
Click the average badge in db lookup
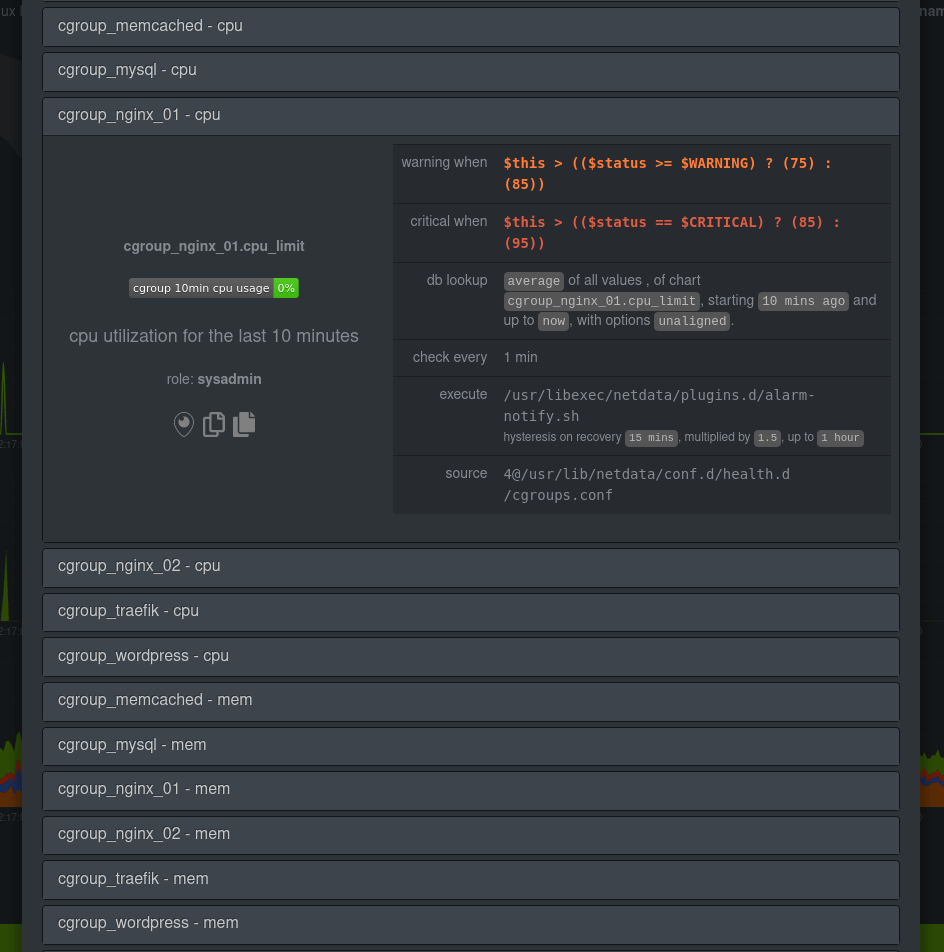[533, 281]
